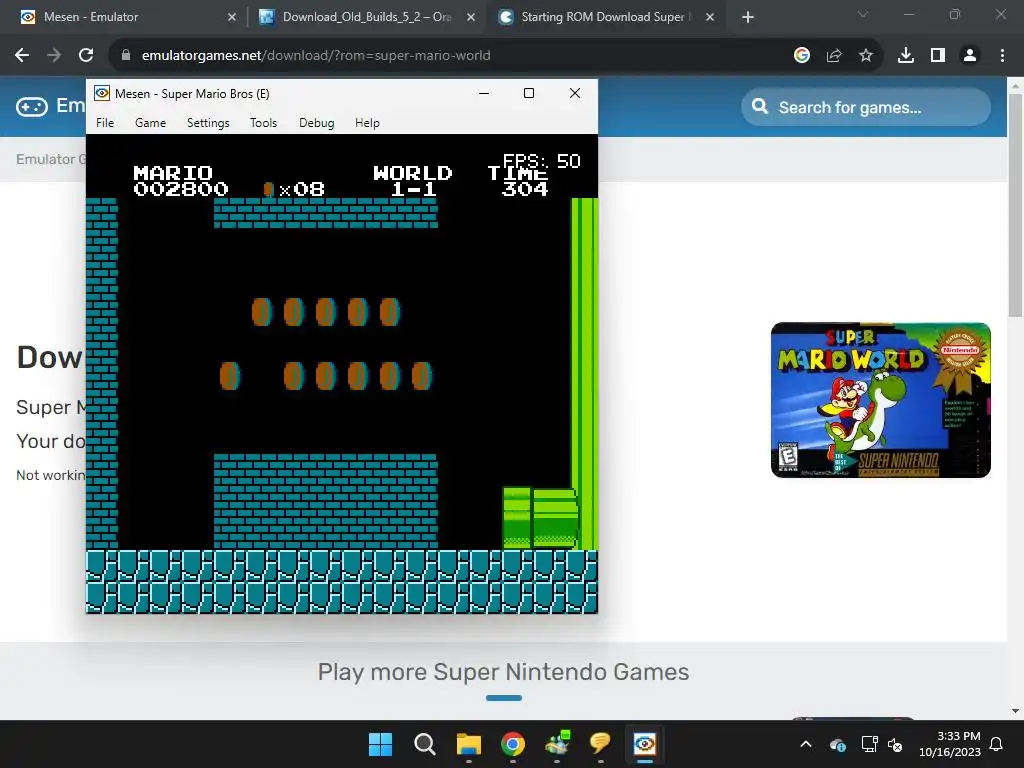Switch to the Starting ROM Download Super tab
This screenshot has width=1024, height=768.
click(606, 17)
